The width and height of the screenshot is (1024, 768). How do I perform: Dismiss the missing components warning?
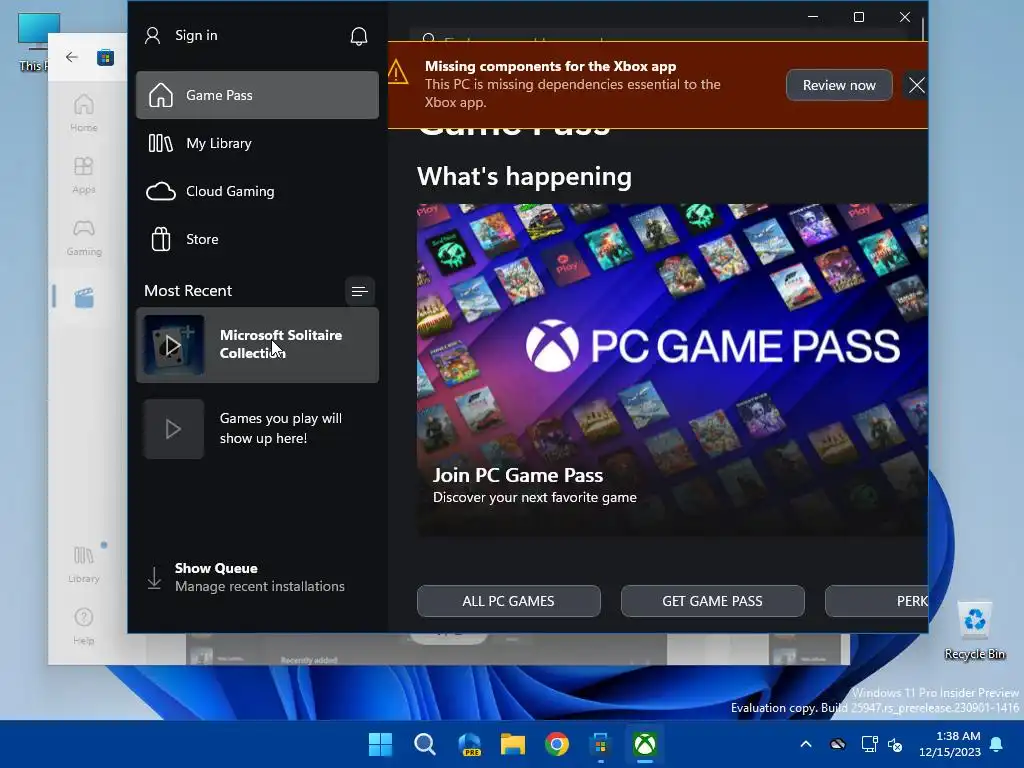[916, 85]
